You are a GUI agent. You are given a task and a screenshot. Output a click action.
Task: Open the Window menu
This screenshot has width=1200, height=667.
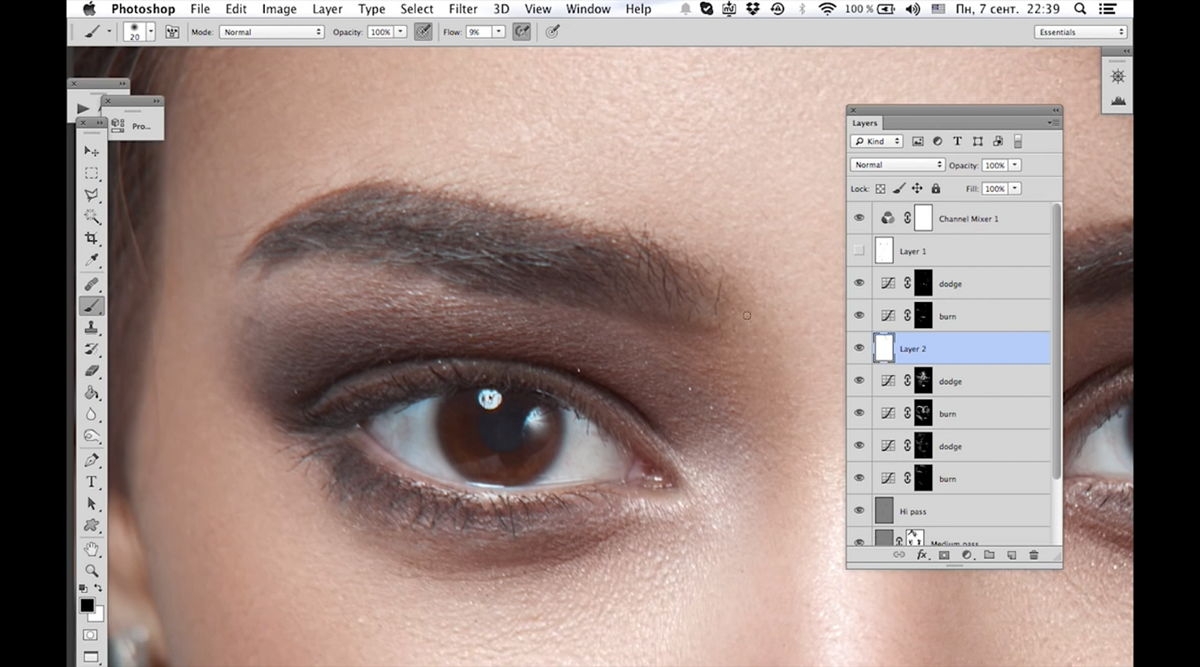point(588,9)
